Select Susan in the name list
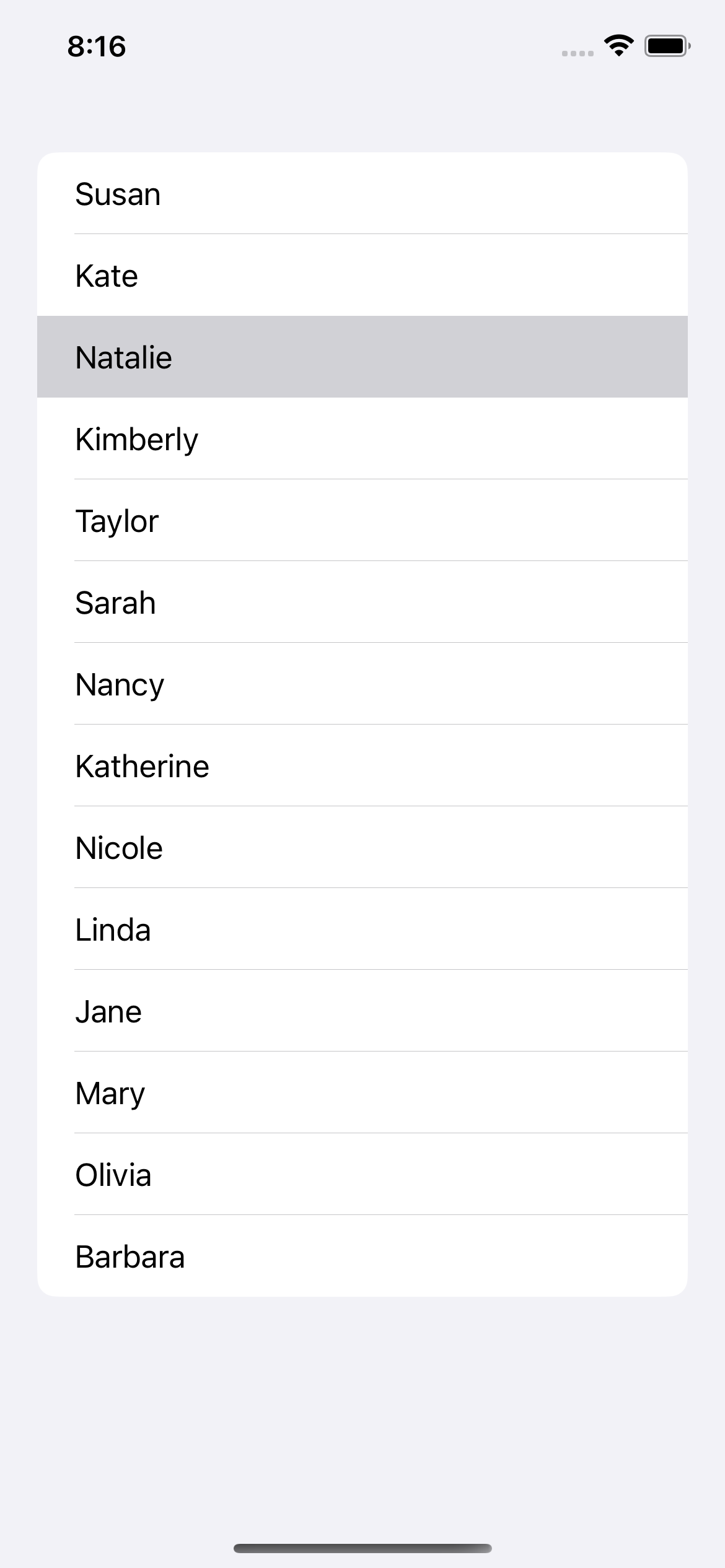Image resolution: width=725 pixels, height=1568 pixels. pos(362,194)
